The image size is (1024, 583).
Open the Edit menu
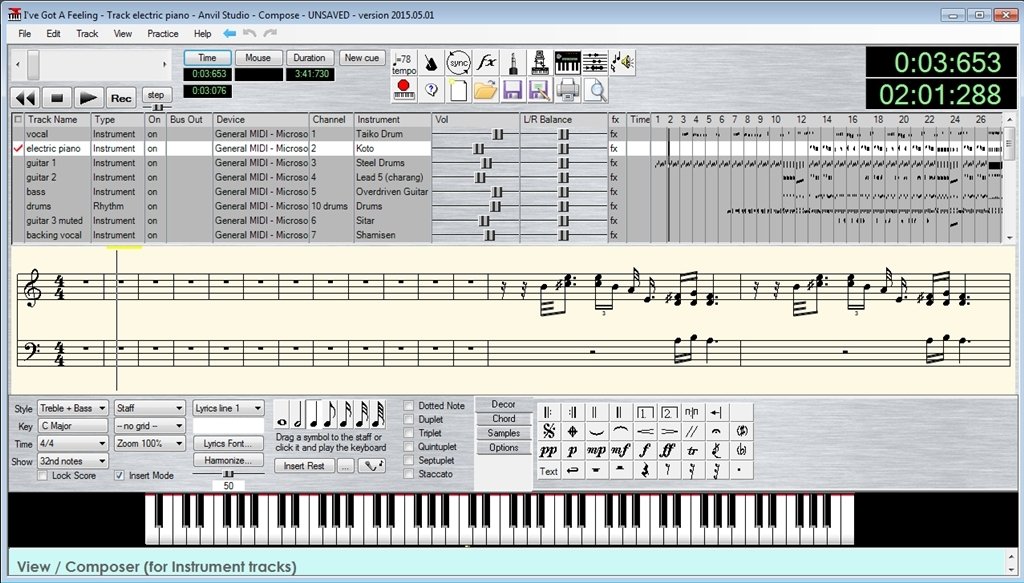[54, 33]
